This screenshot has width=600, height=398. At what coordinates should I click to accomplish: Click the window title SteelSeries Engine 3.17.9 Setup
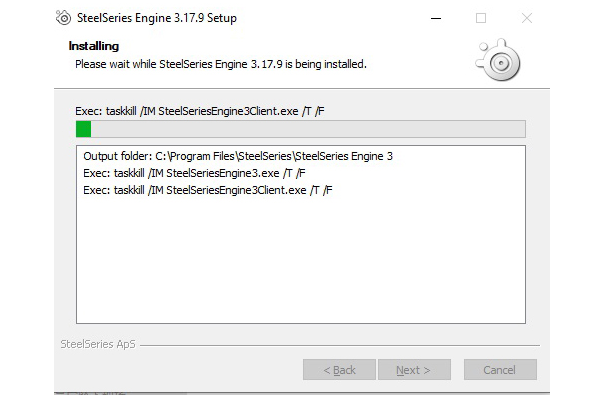(x=157, y=18)
